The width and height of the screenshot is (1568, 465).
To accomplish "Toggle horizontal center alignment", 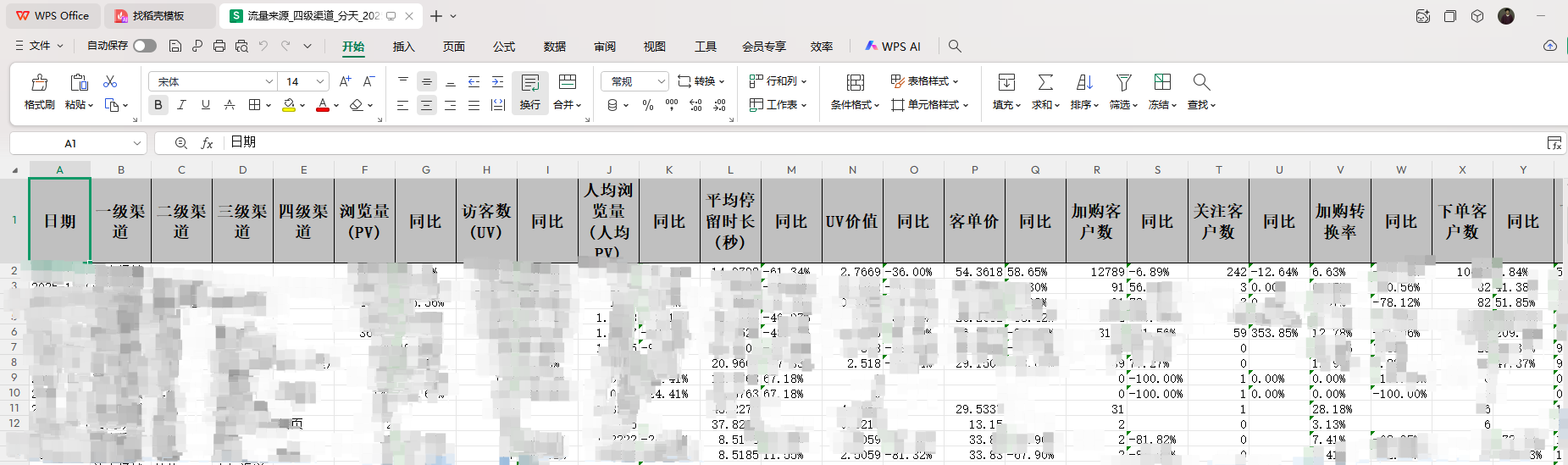I will (x=427, y=105).
